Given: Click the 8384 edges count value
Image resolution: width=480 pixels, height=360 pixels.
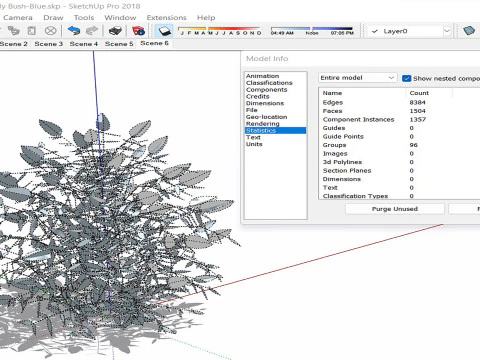Looking at the screenshot, I should click(x=417, y=102).
